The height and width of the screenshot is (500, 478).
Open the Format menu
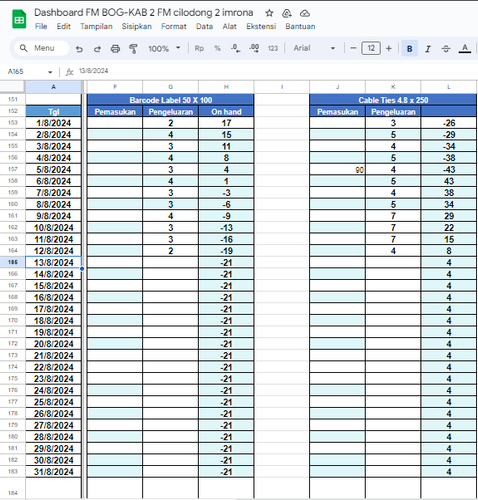(x=174, y=26)
